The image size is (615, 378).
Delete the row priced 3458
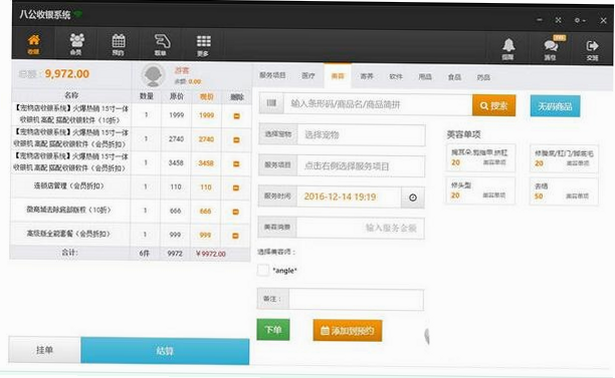236,164
